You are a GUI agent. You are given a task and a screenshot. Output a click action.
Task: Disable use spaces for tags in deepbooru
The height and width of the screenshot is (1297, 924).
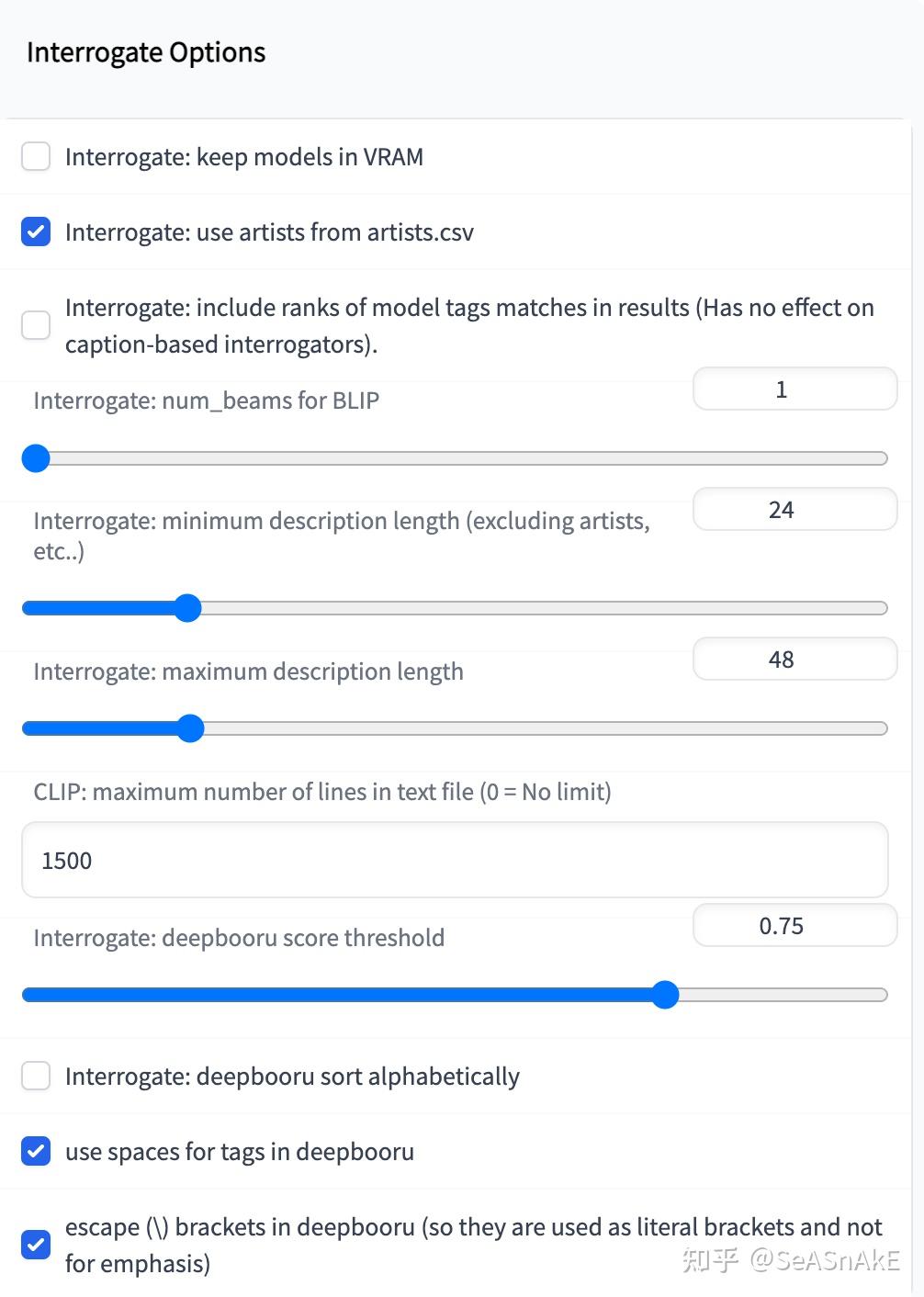[x=36, y=1151]
